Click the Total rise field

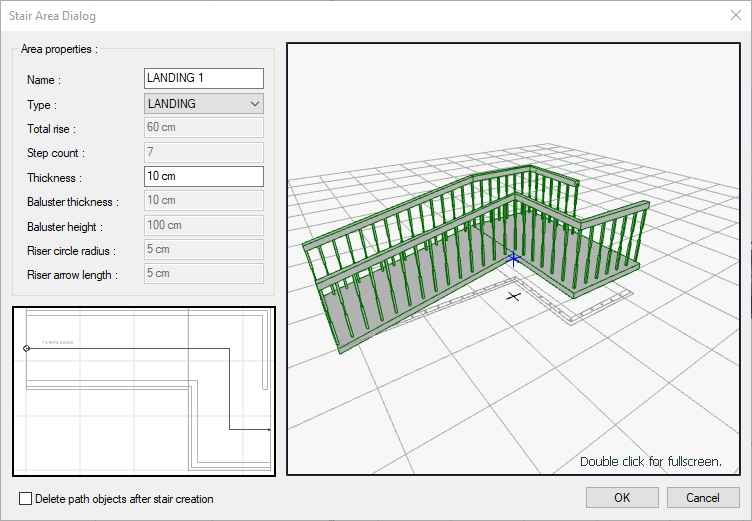point(204,128)
